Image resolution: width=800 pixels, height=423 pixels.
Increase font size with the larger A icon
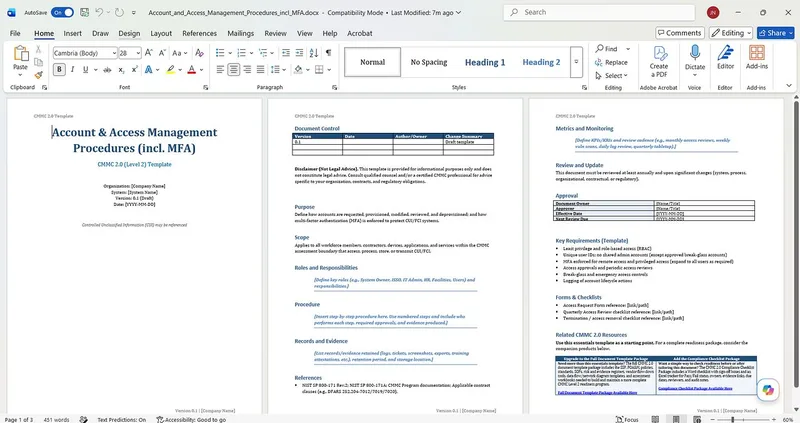(x=149, y=53)
